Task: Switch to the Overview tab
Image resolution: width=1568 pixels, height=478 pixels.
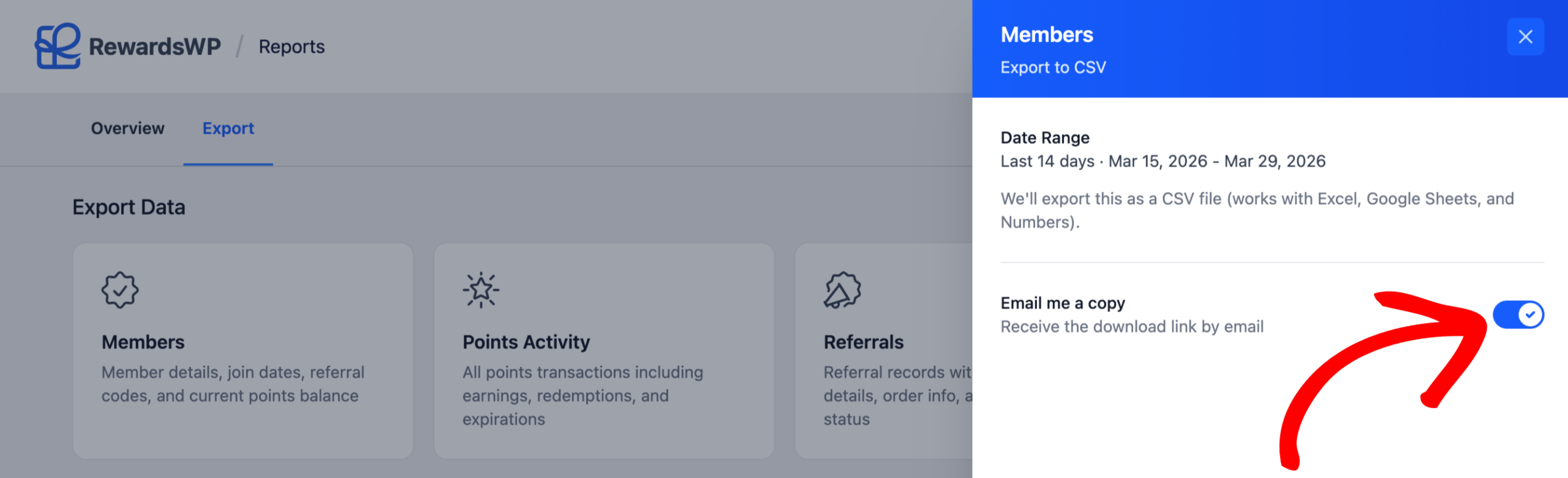Action: (x=127, y=129)
